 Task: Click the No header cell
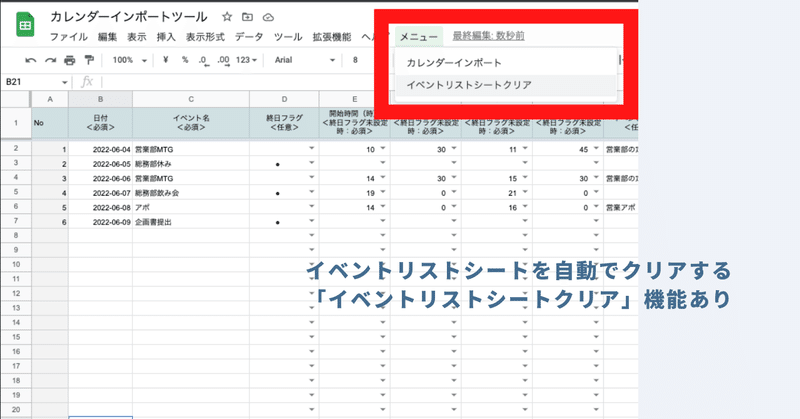(50, 122)
